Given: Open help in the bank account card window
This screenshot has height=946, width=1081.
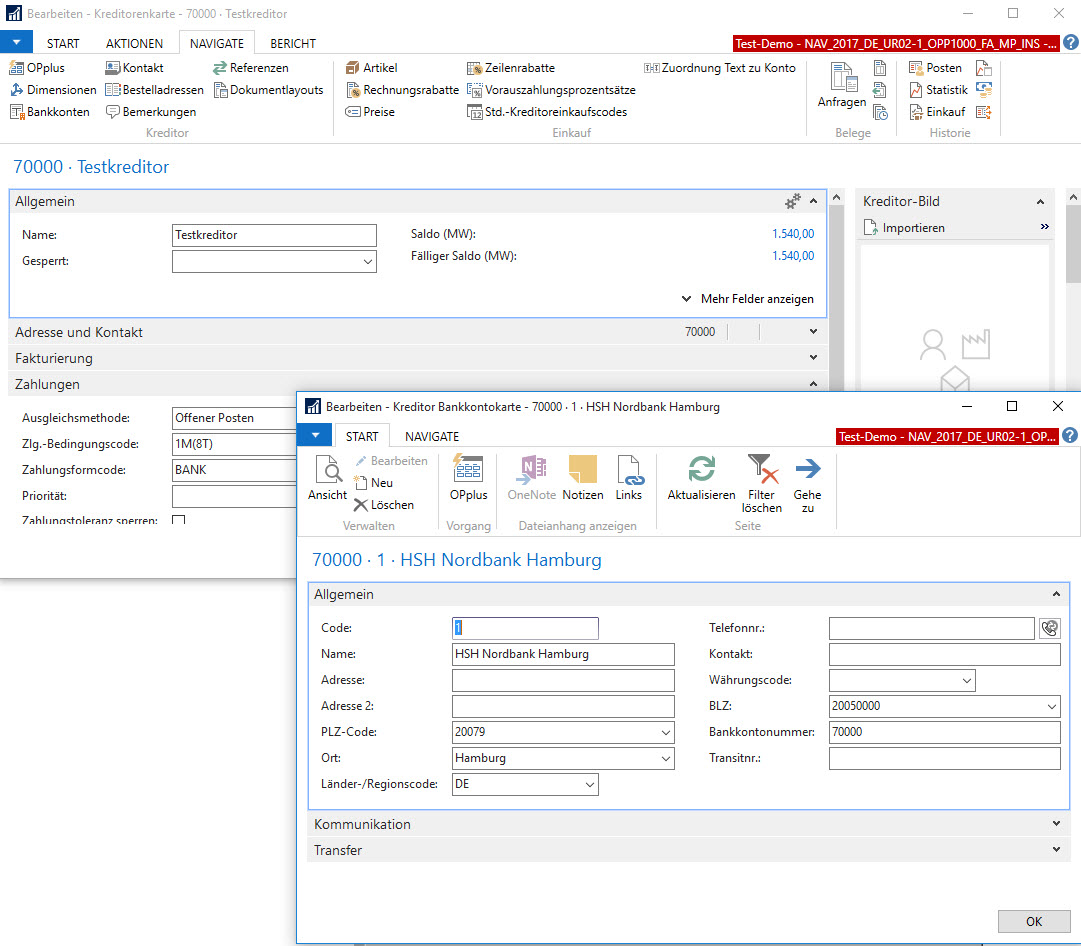Looking at the screenshot, I should click(x=1070, y=436).
